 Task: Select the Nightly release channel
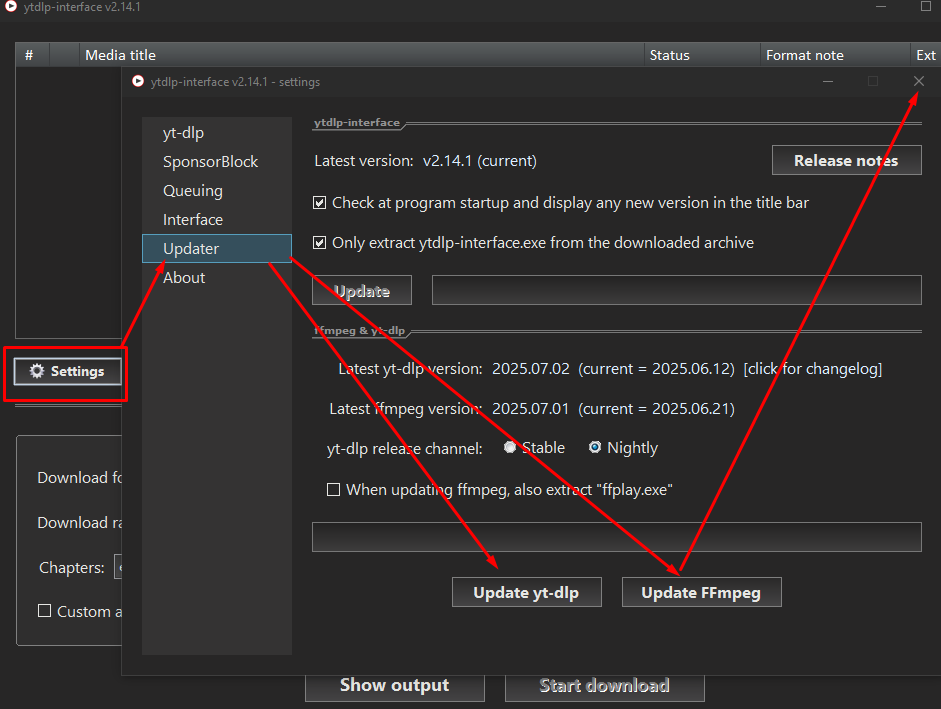click(x=595, y=447)
